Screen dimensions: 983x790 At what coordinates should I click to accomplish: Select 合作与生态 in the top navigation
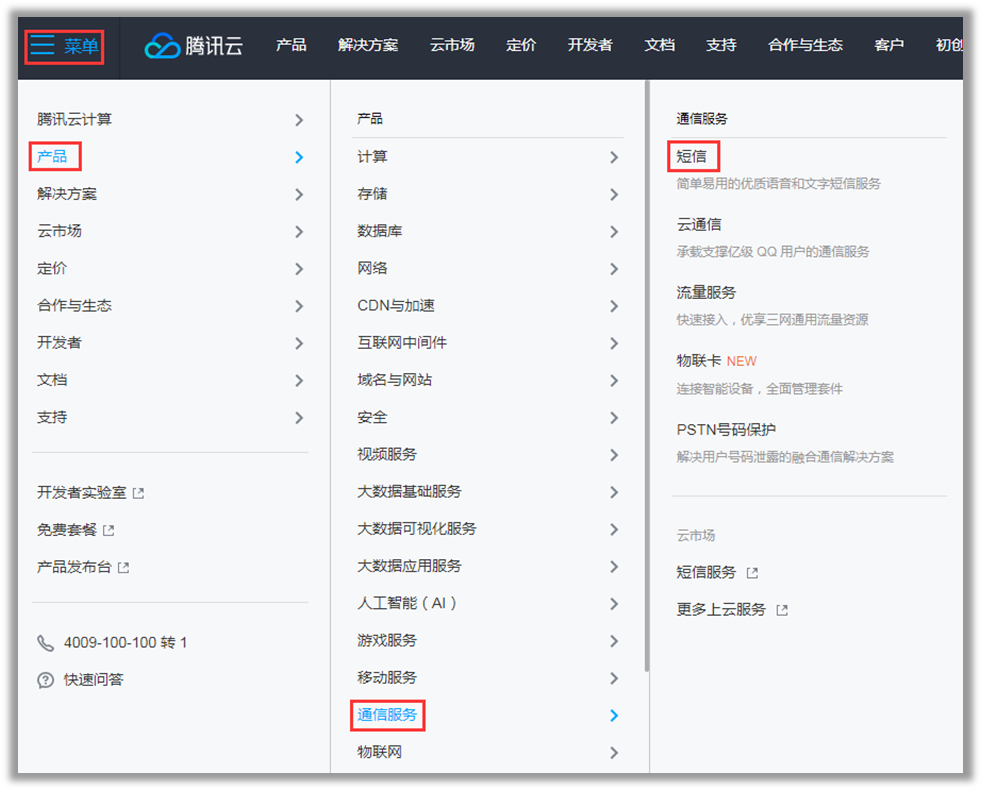point(804,45)
